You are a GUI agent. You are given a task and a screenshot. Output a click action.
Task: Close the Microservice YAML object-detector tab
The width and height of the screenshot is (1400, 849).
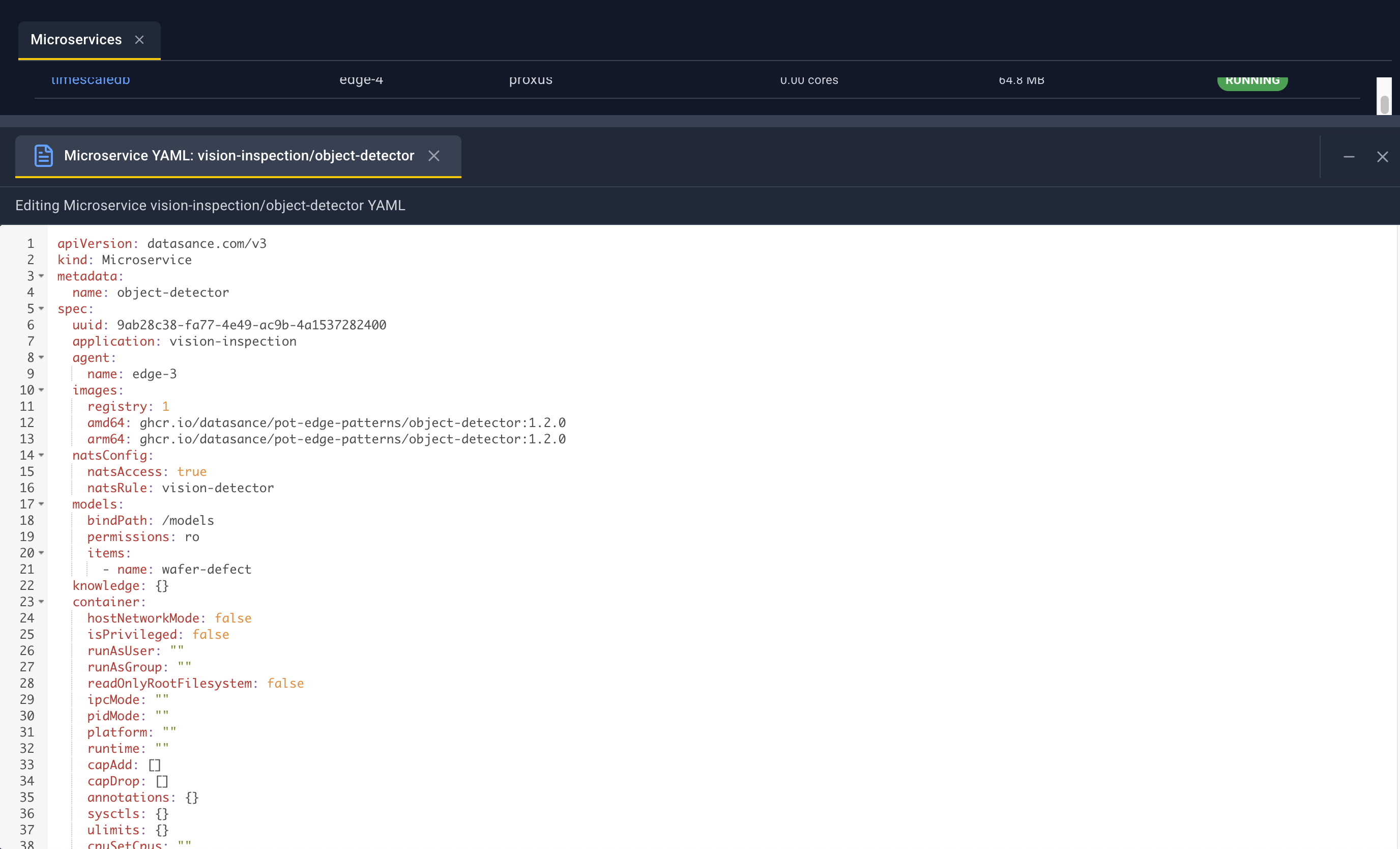pos(434,156)
